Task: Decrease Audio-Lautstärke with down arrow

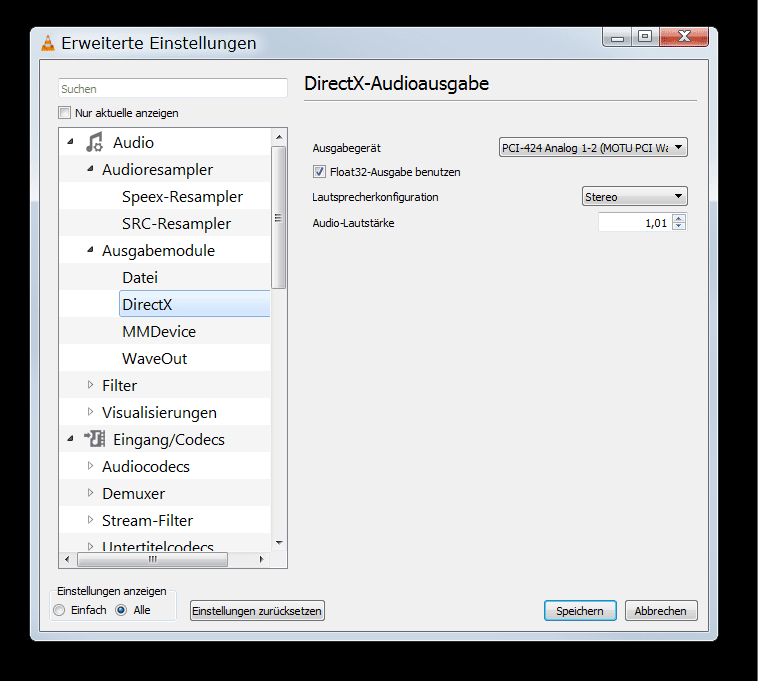Action: [679, 226]
